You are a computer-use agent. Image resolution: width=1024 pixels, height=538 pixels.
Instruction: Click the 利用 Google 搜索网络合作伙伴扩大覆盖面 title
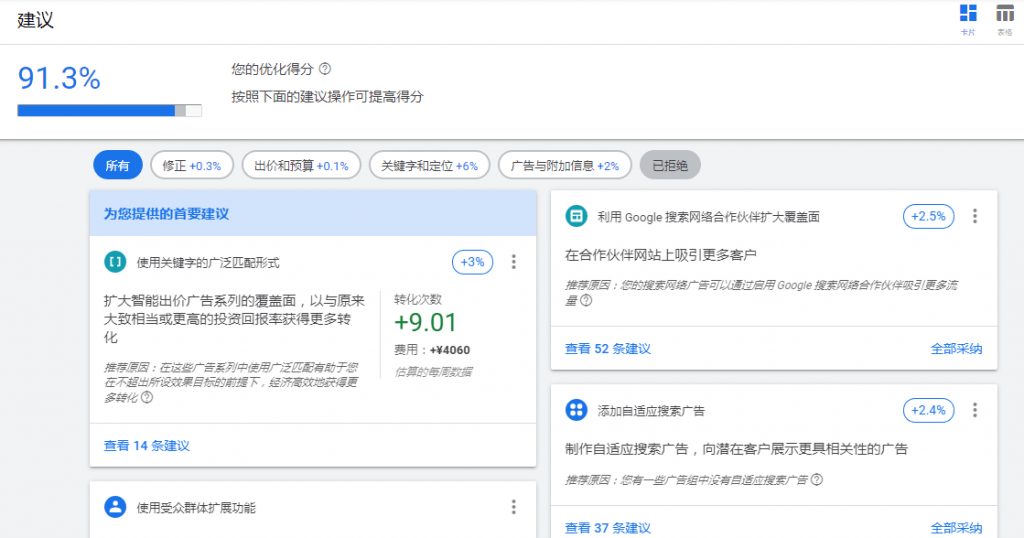click(709, 217)
